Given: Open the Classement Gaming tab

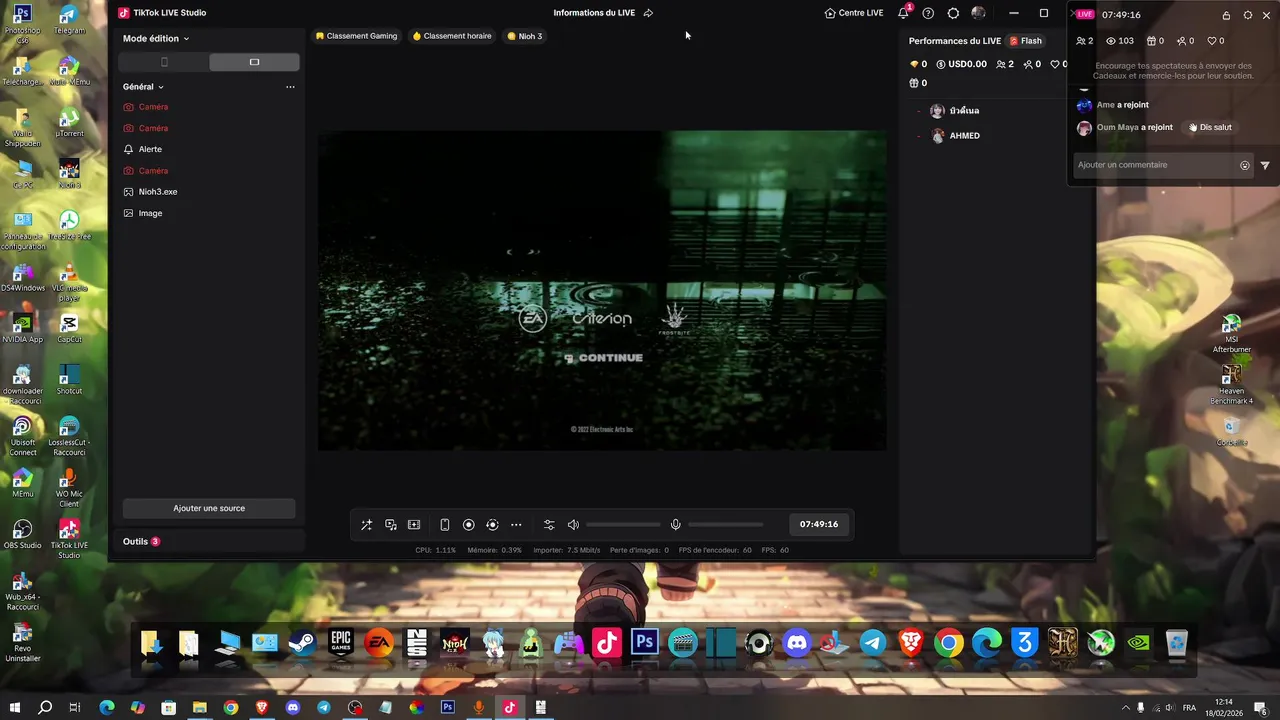Looking at the screenshot, I should (x=356, y=36).
